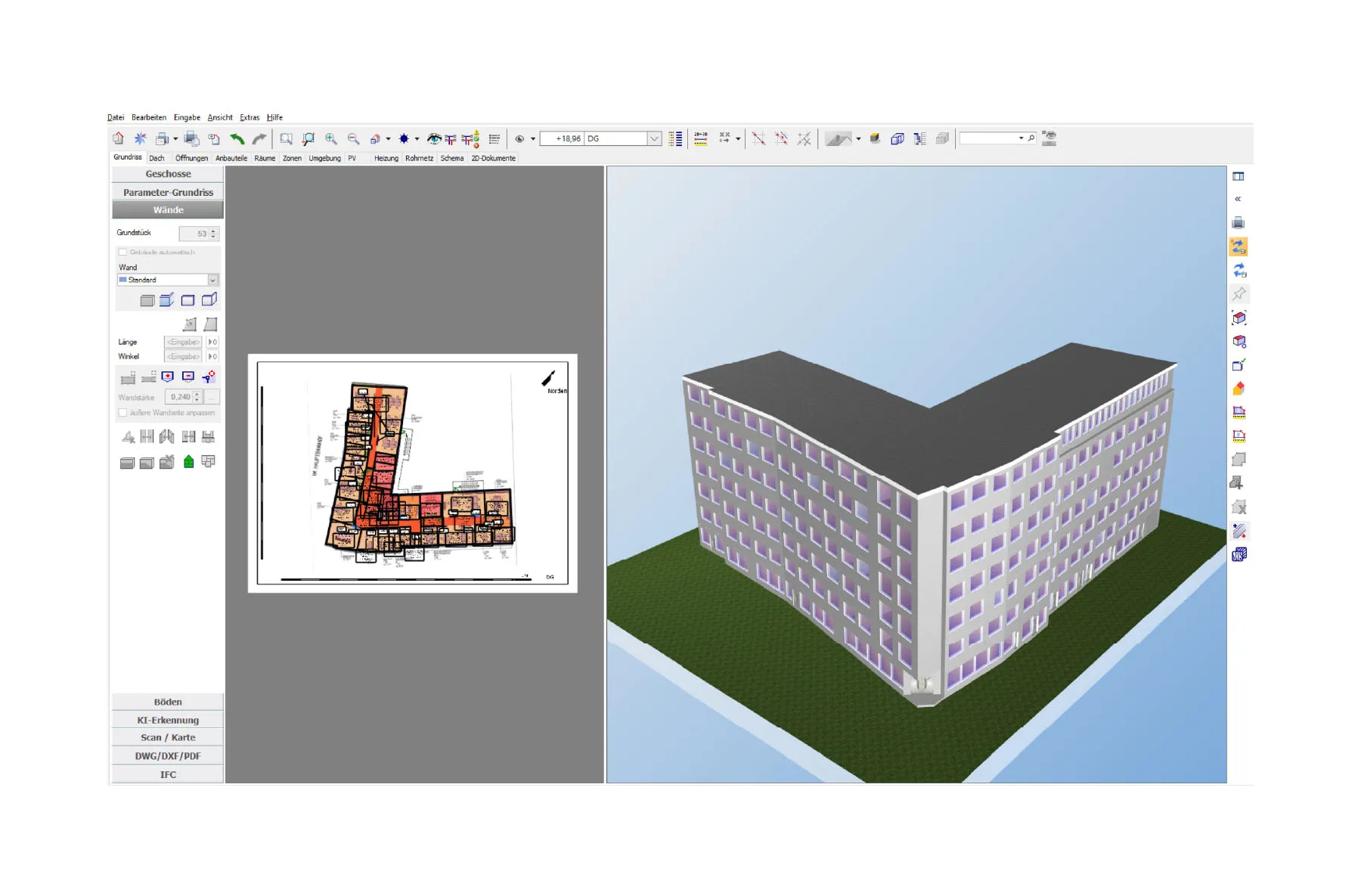Click the green house icon in Wände panel
Viewport: 1361px width, 896px height.
coord(189,461)
